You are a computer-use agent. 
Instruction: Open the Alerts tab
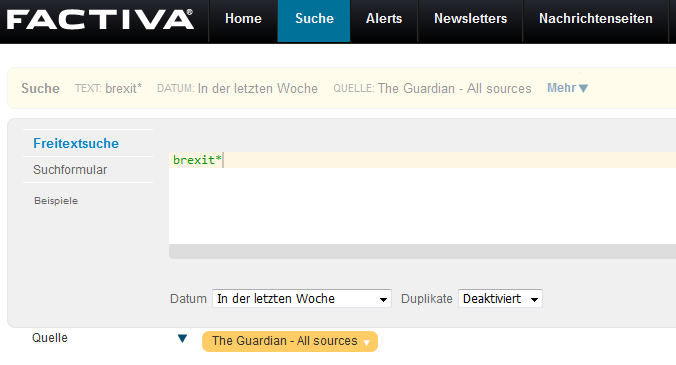(384, 19)
